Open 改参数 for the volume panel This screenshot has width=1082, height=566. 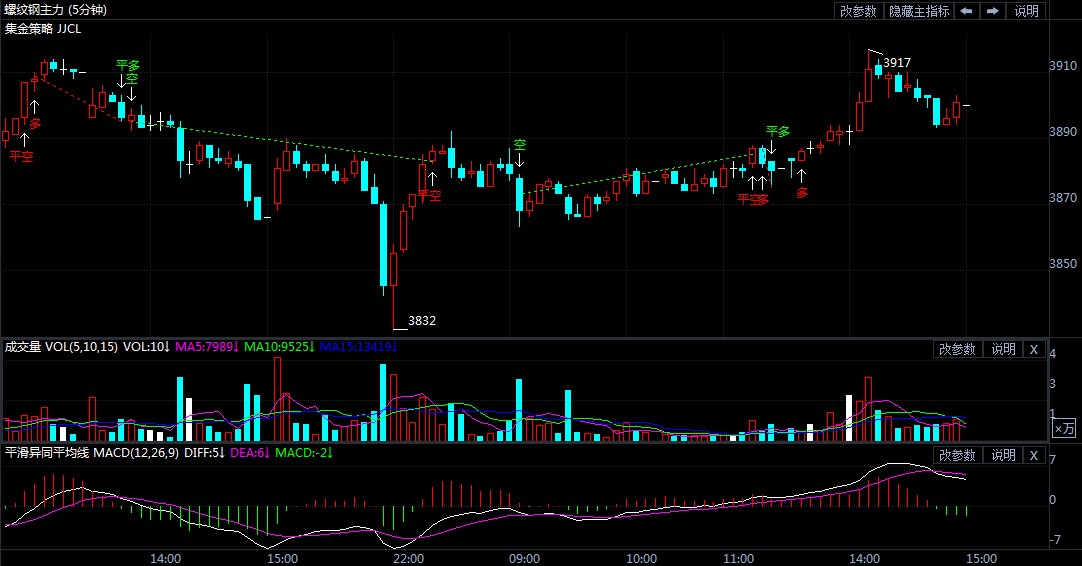pyautogui.click(x=957, y=349)
